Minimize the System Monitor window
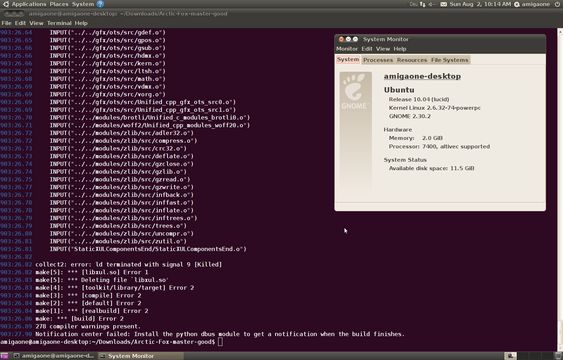The width and height of the screenshot is (563, 360). (348, 39)
